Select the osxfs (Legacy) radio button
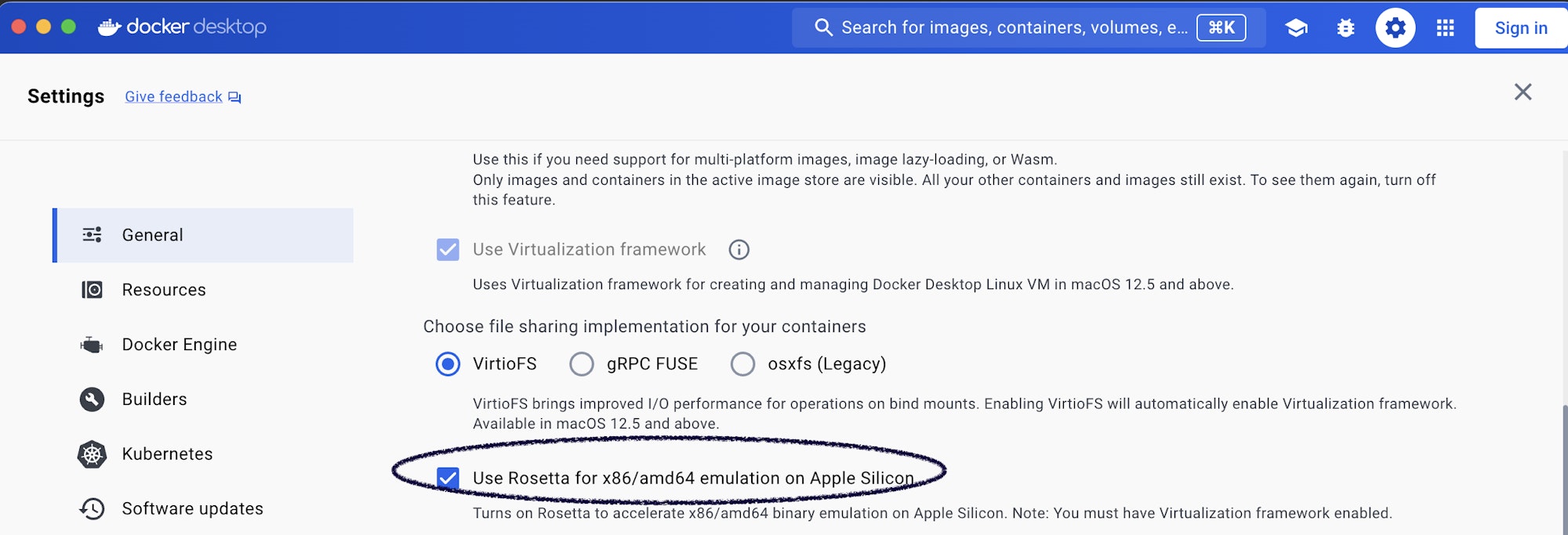 pyautogui.click(x=742, y=364)
